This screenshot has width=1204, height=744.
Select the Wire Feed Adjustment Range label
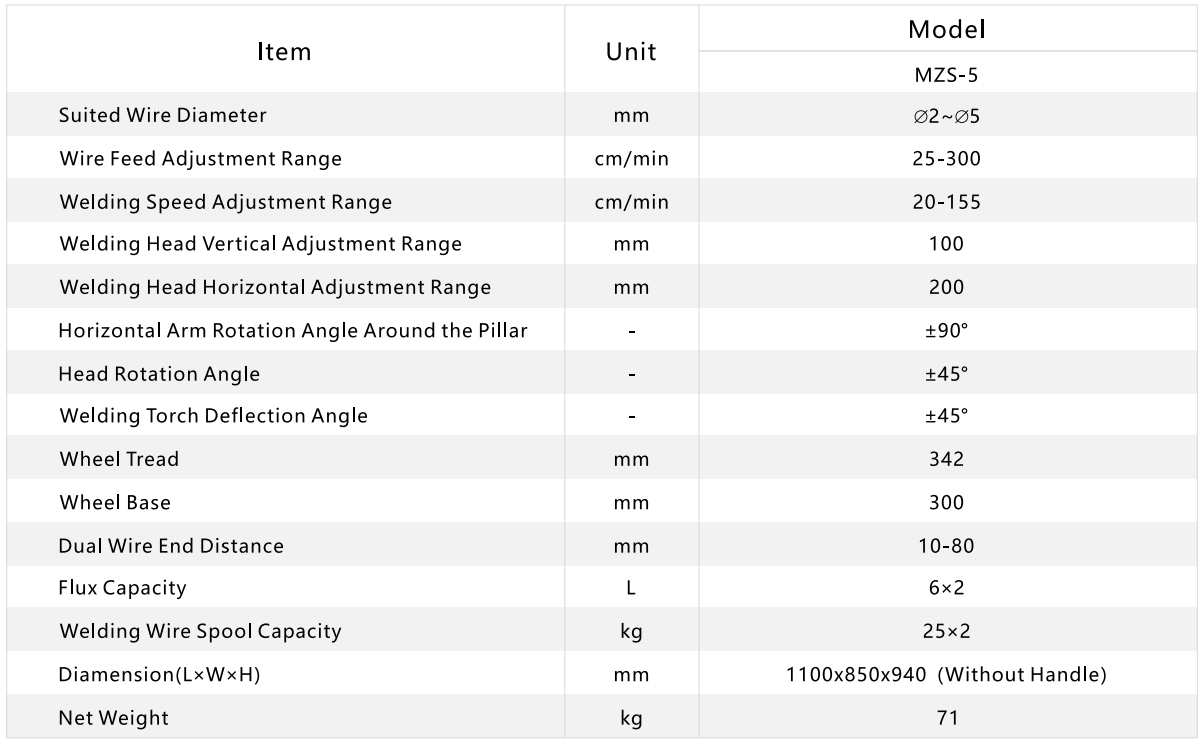tap(200, 159)
